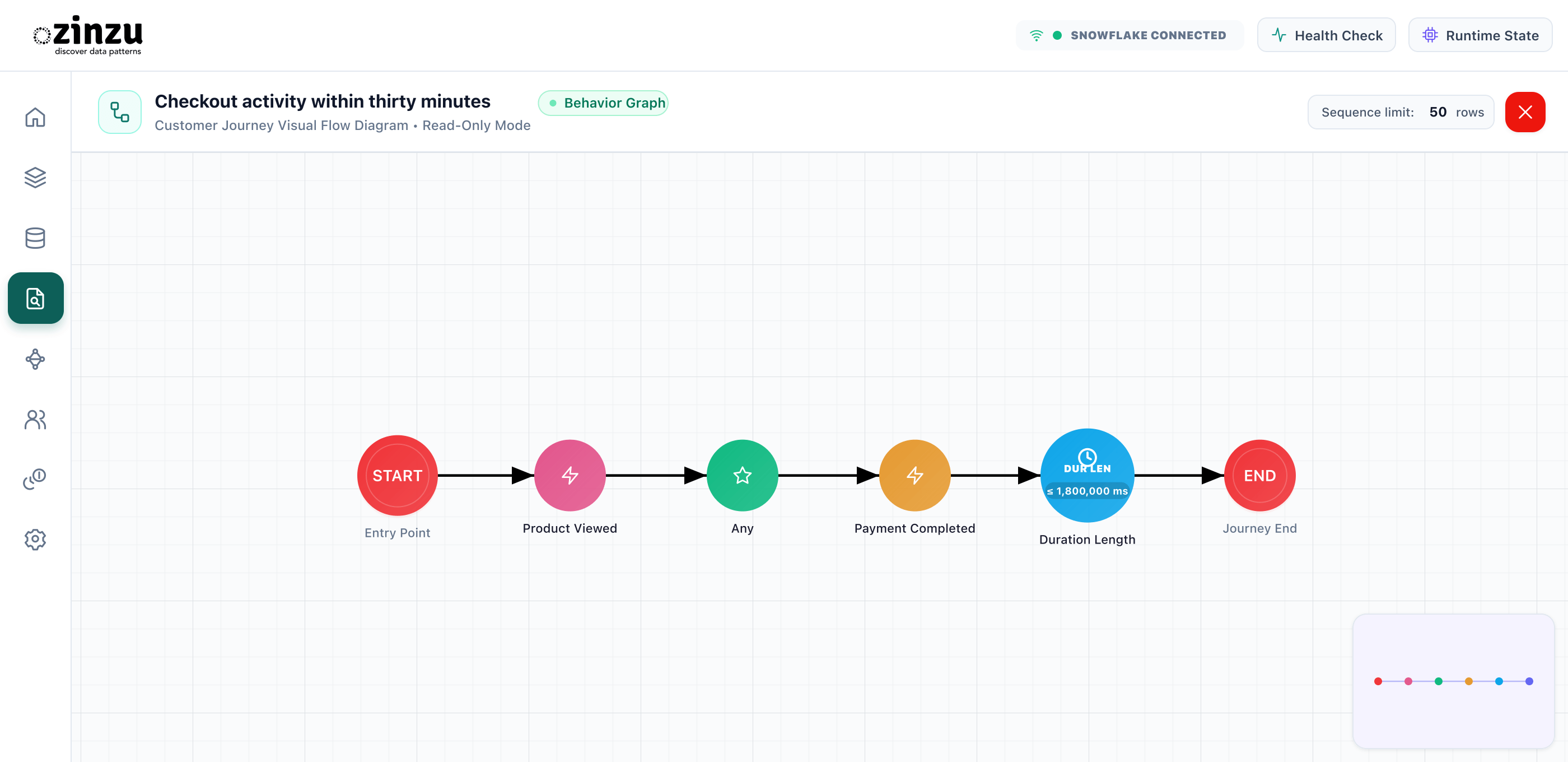Open the users sidebar icon
The width and height of the screenshot is (1568, 762).
point(35,419)
